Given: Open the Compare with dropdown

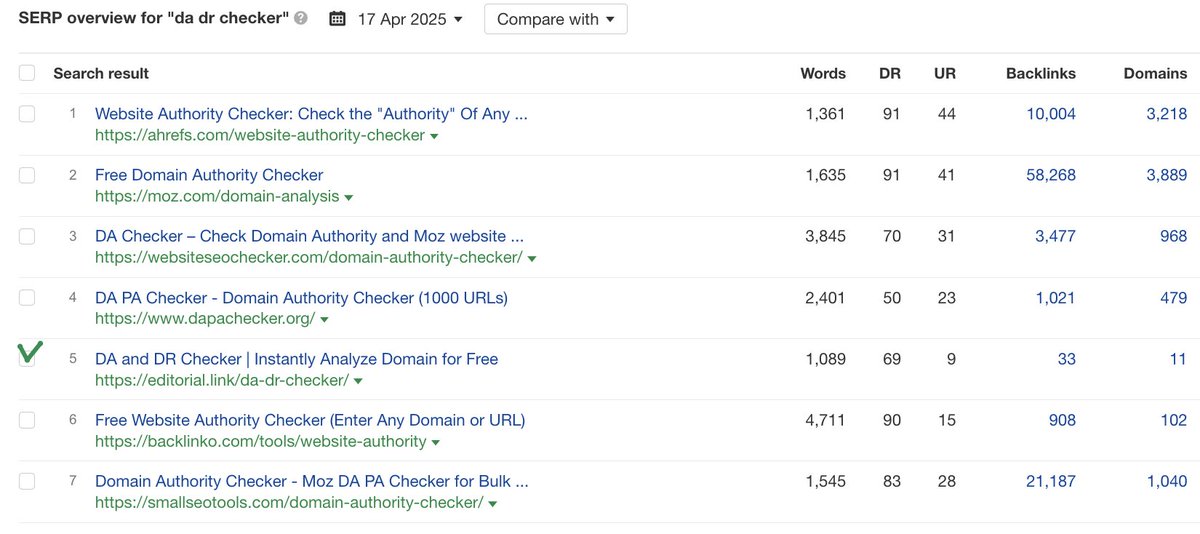Looking at the screenshot, I should [556, 19].
